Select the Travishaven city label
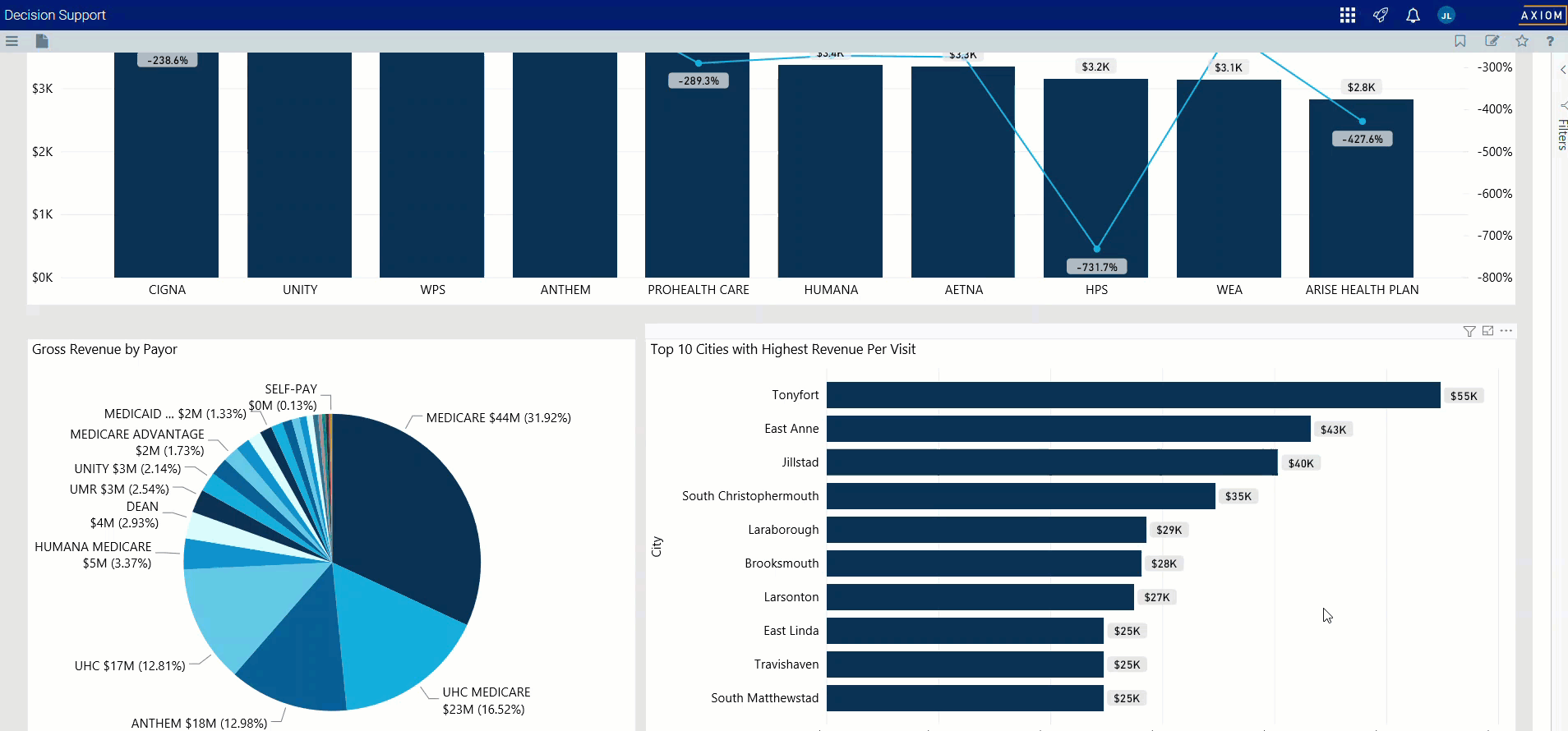 [x=786, y=664]
